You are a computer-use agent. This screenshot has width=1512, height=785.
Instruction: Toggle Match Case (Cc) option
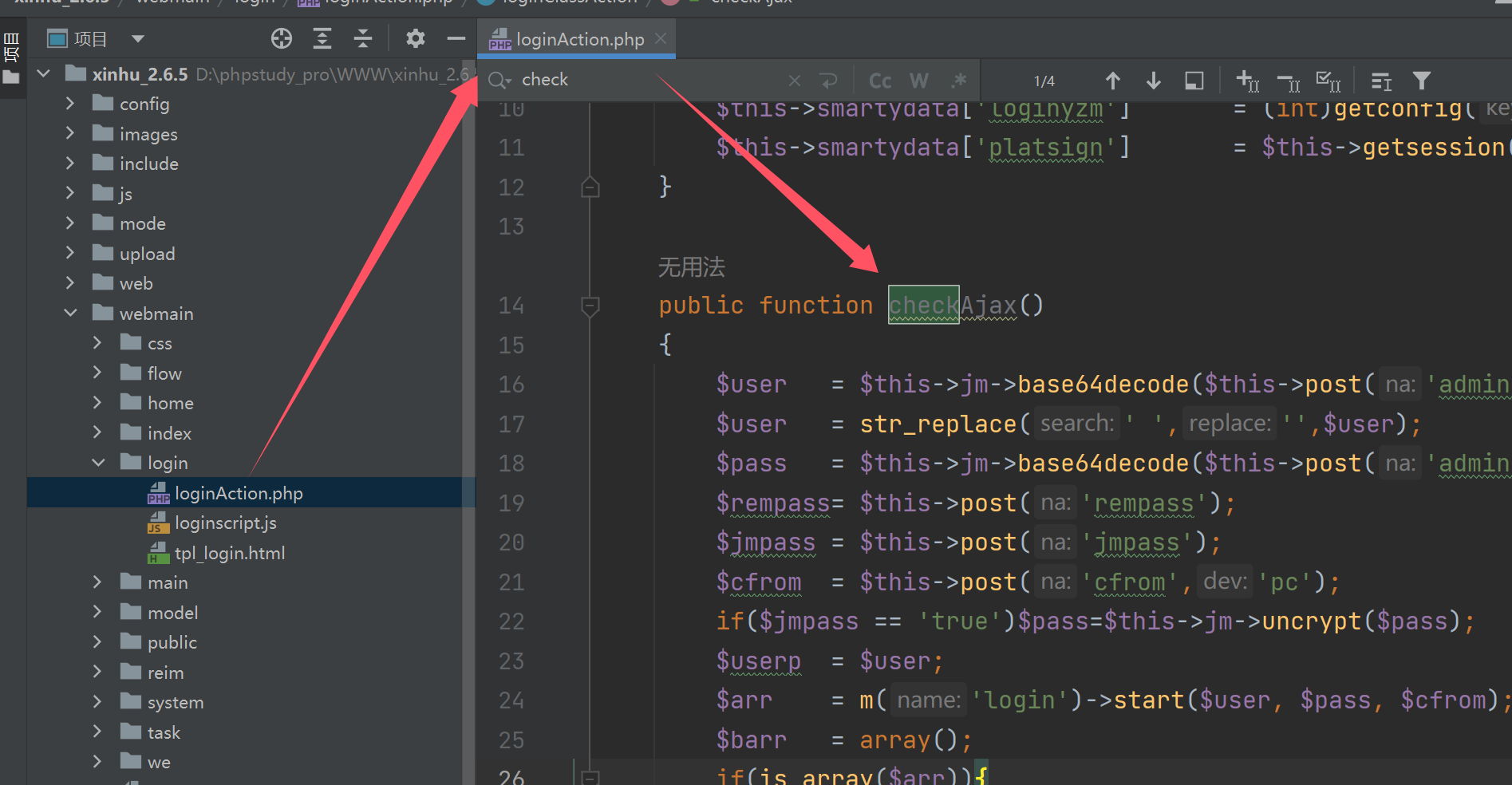click(x=880, y=81)
